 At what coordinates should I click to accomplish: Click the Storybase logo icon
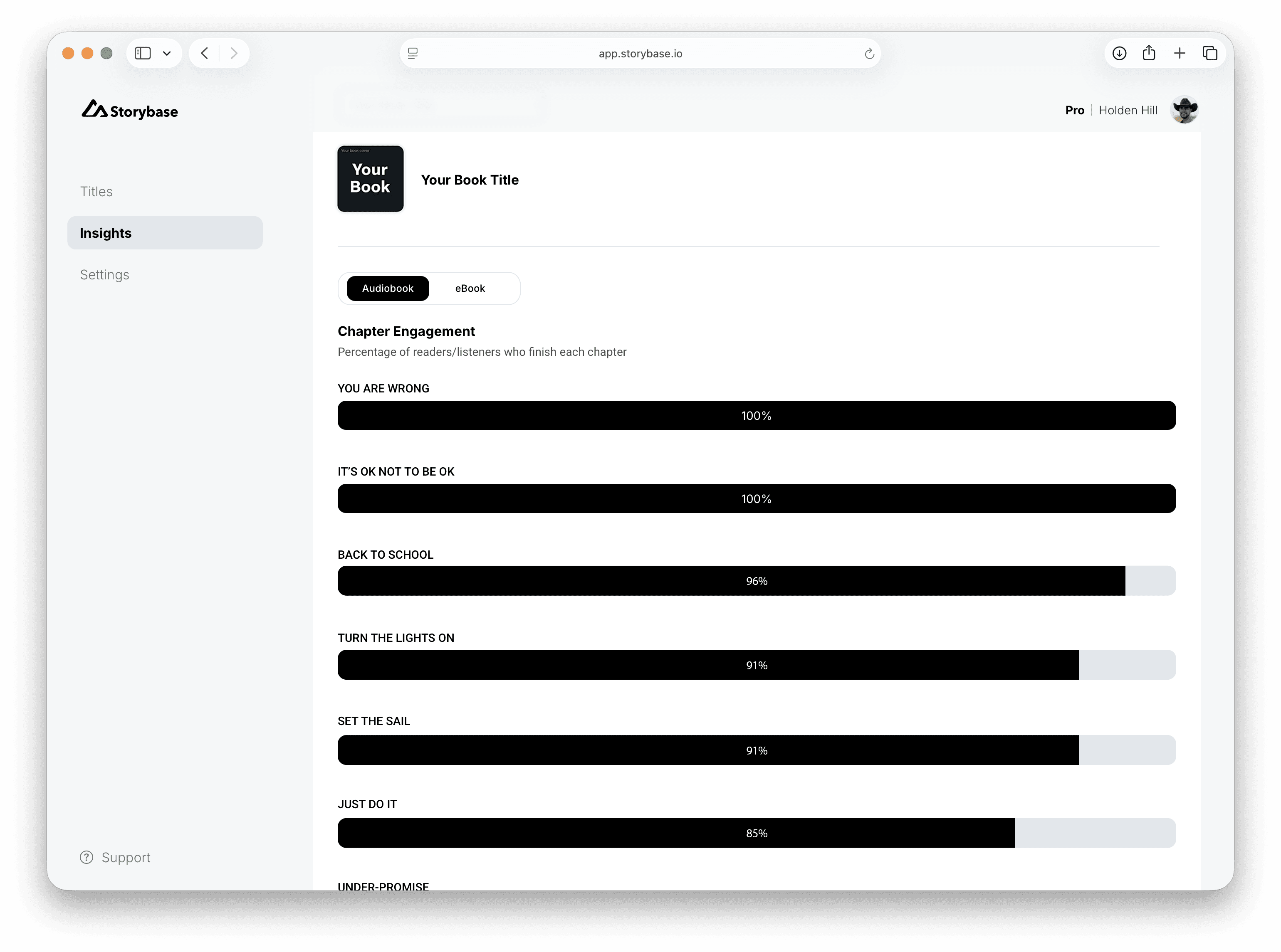[x=94, y=109]
